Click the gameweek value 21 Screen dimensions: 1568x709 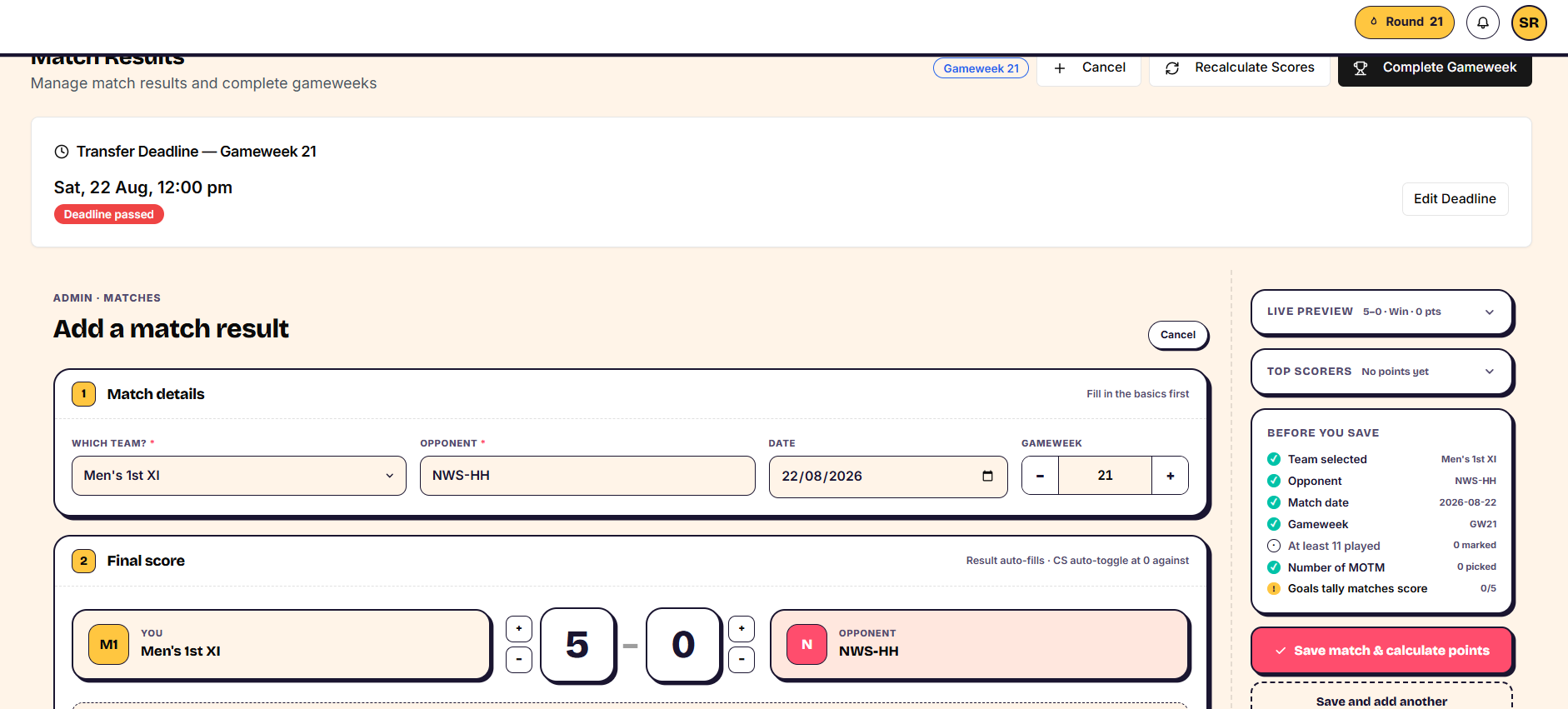pos(1106,476)
